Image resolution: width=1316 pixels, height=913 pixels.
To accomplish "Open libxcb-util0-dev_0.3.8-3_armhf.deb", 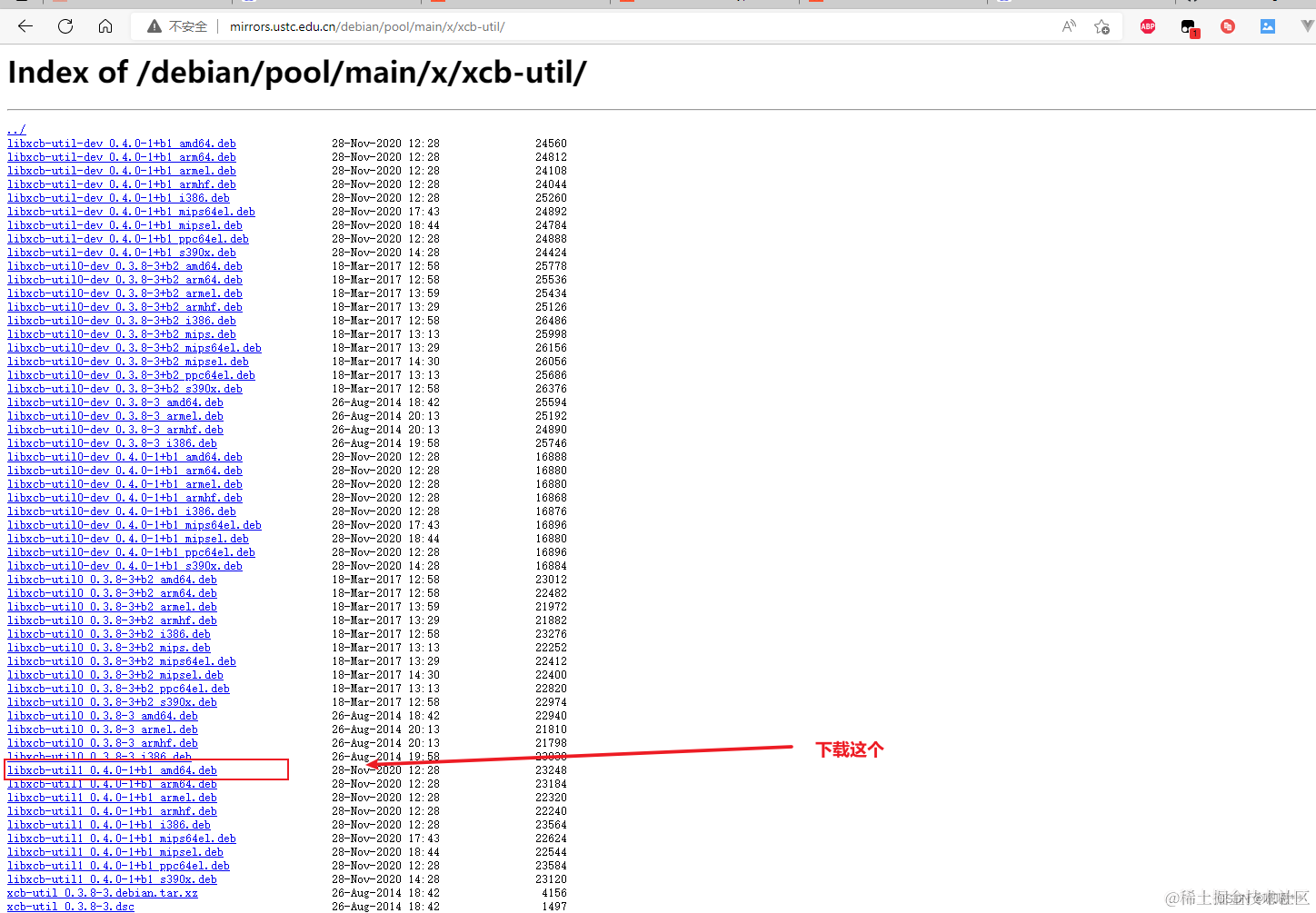I will click(115, 430).
